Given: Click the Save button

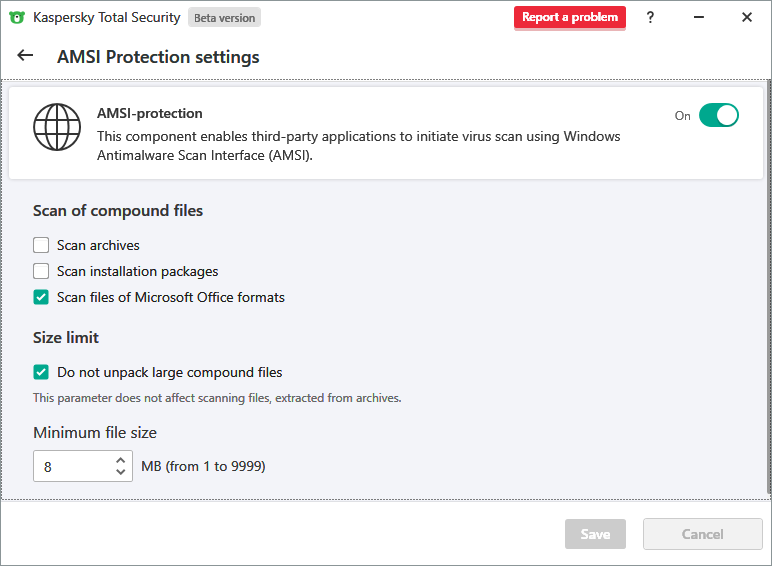Looking at the screenshot, I should click(x=595, y=534).
